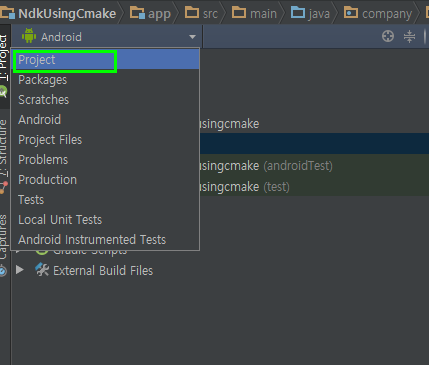The image size is (429, 365).
Task: Open the Structure side tool tab
Action: click(4, 147)
